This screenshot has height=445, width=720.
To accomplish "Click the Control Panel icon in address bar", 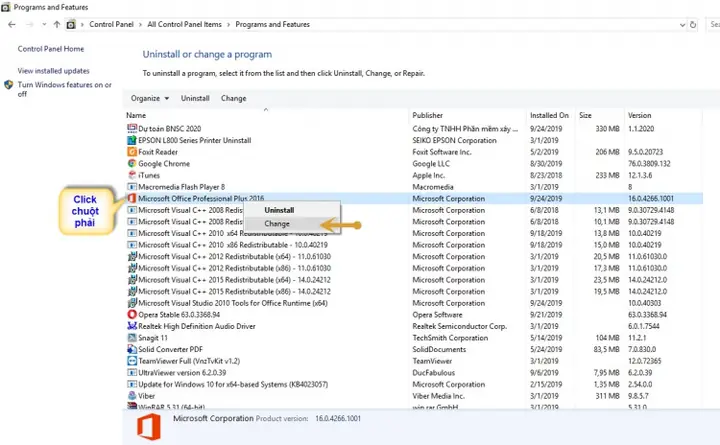I will 71,25.
